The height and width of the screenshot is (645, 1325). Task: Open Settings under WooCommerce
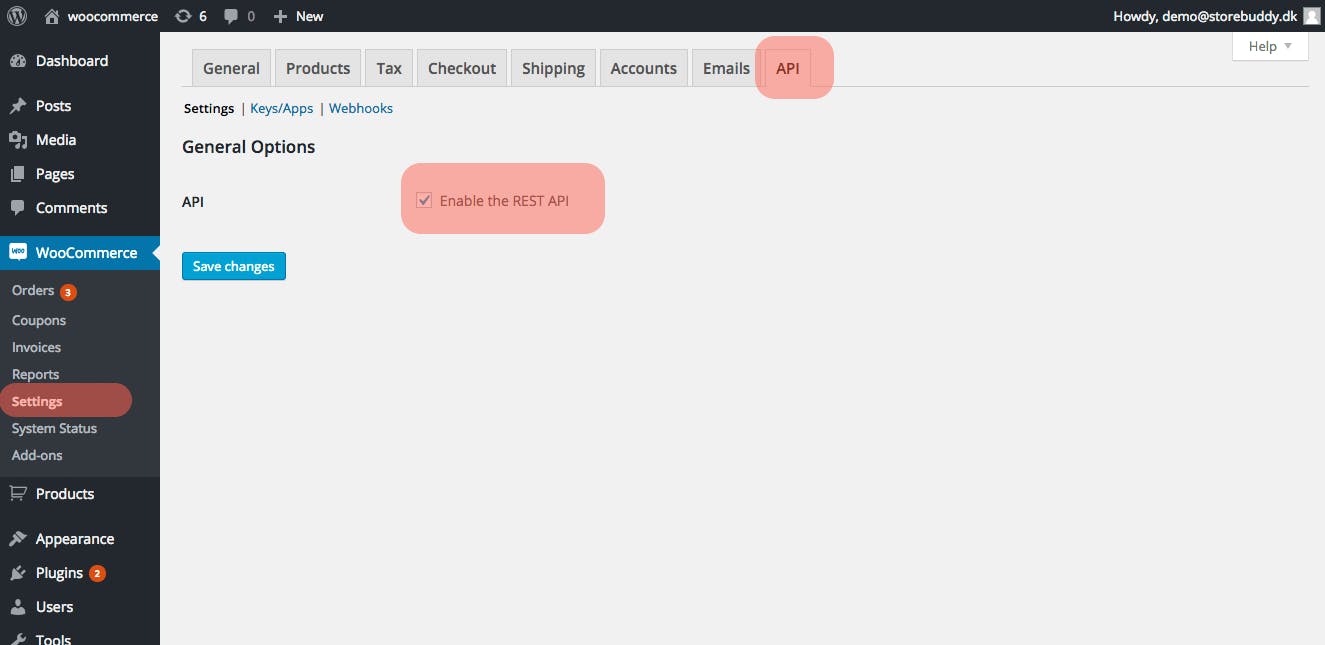point(37,401)
